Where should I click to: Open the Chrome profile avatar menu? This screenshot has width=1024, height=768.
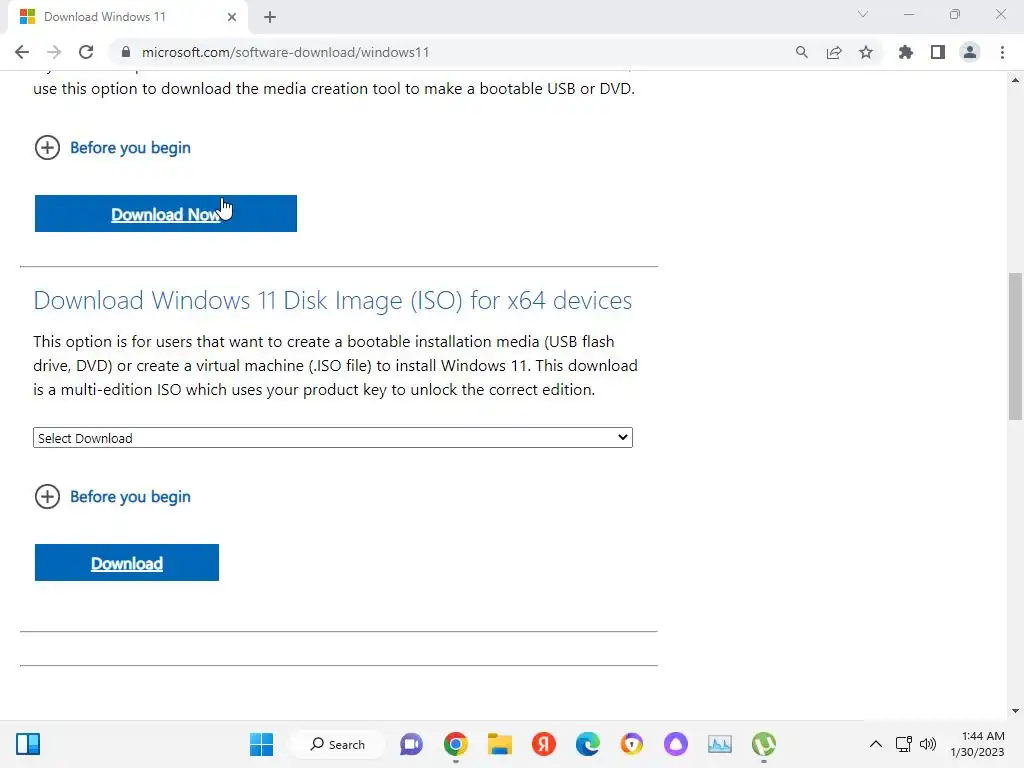click(x=970, y=52)
